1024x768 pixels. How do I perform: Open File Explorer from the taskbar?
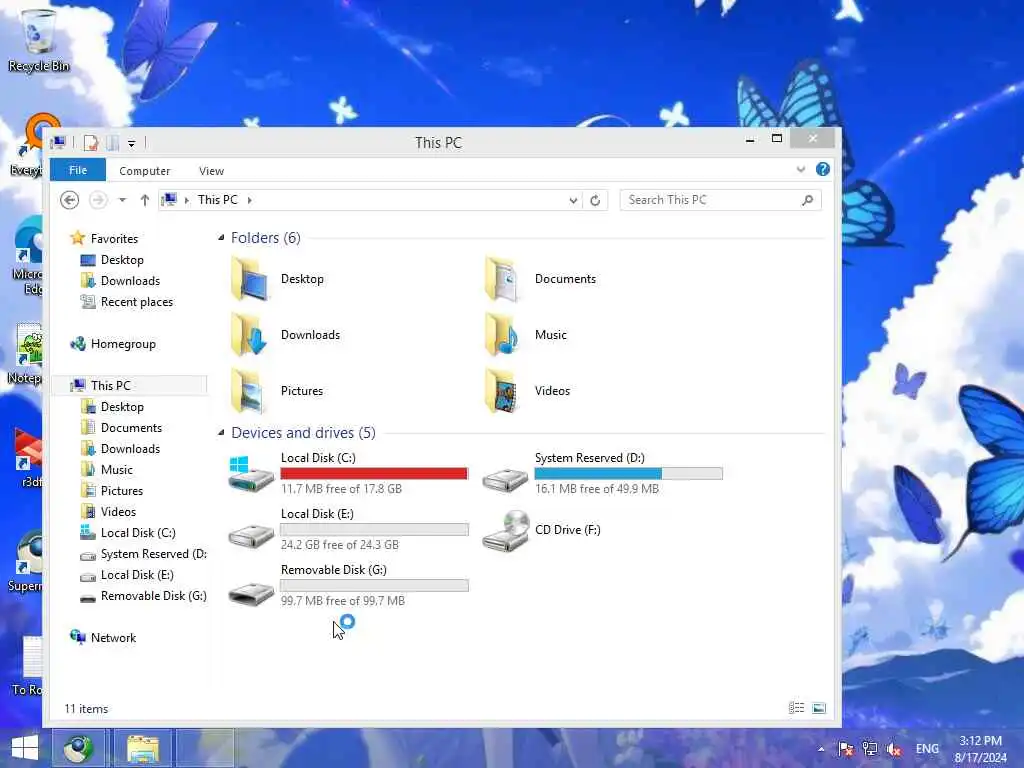(x=143, y=748)
